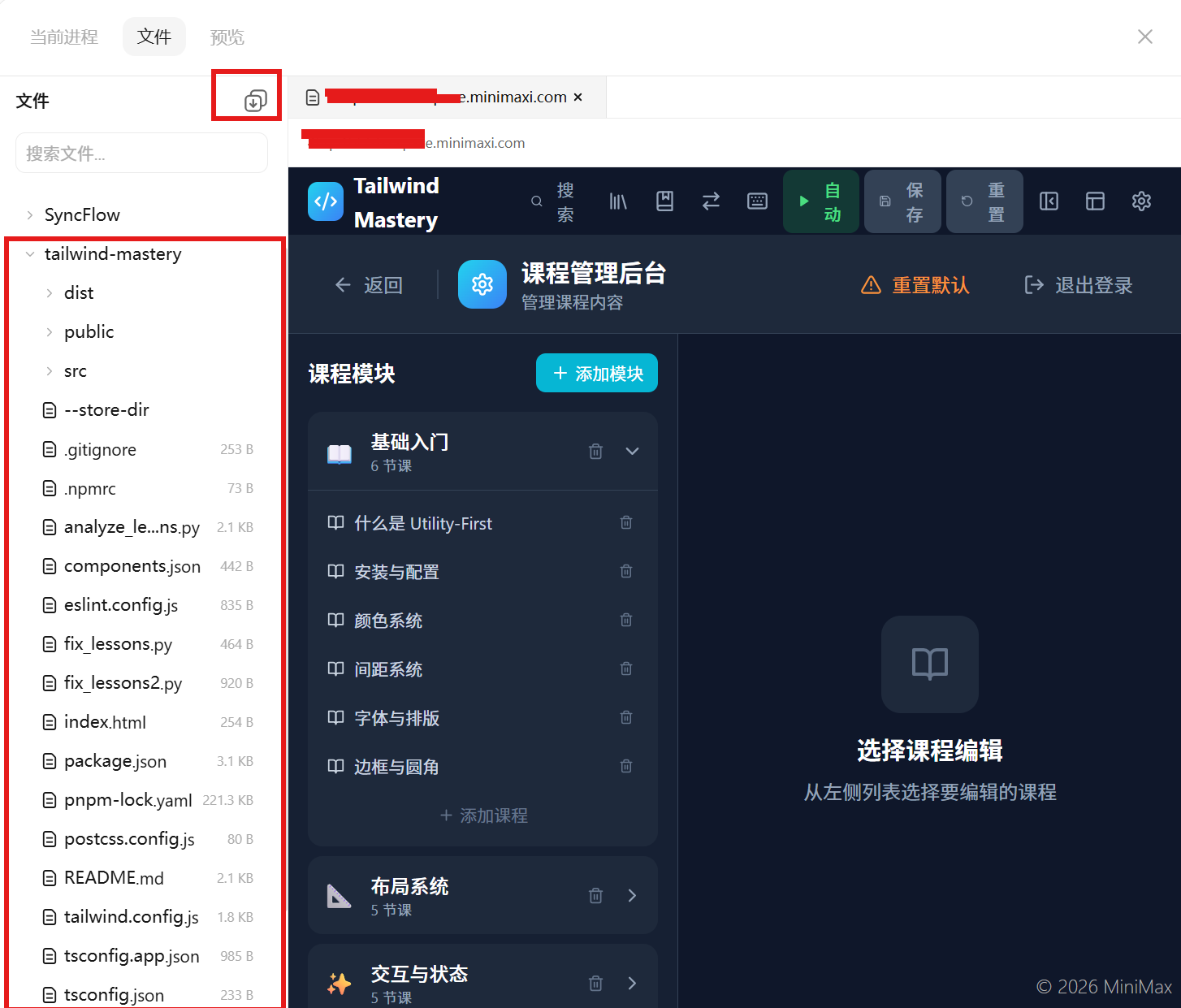Click the library icon in the toolbar
Image resolution: width=1181 pixels, height=1008 pixels.
[x=618, y=201]
